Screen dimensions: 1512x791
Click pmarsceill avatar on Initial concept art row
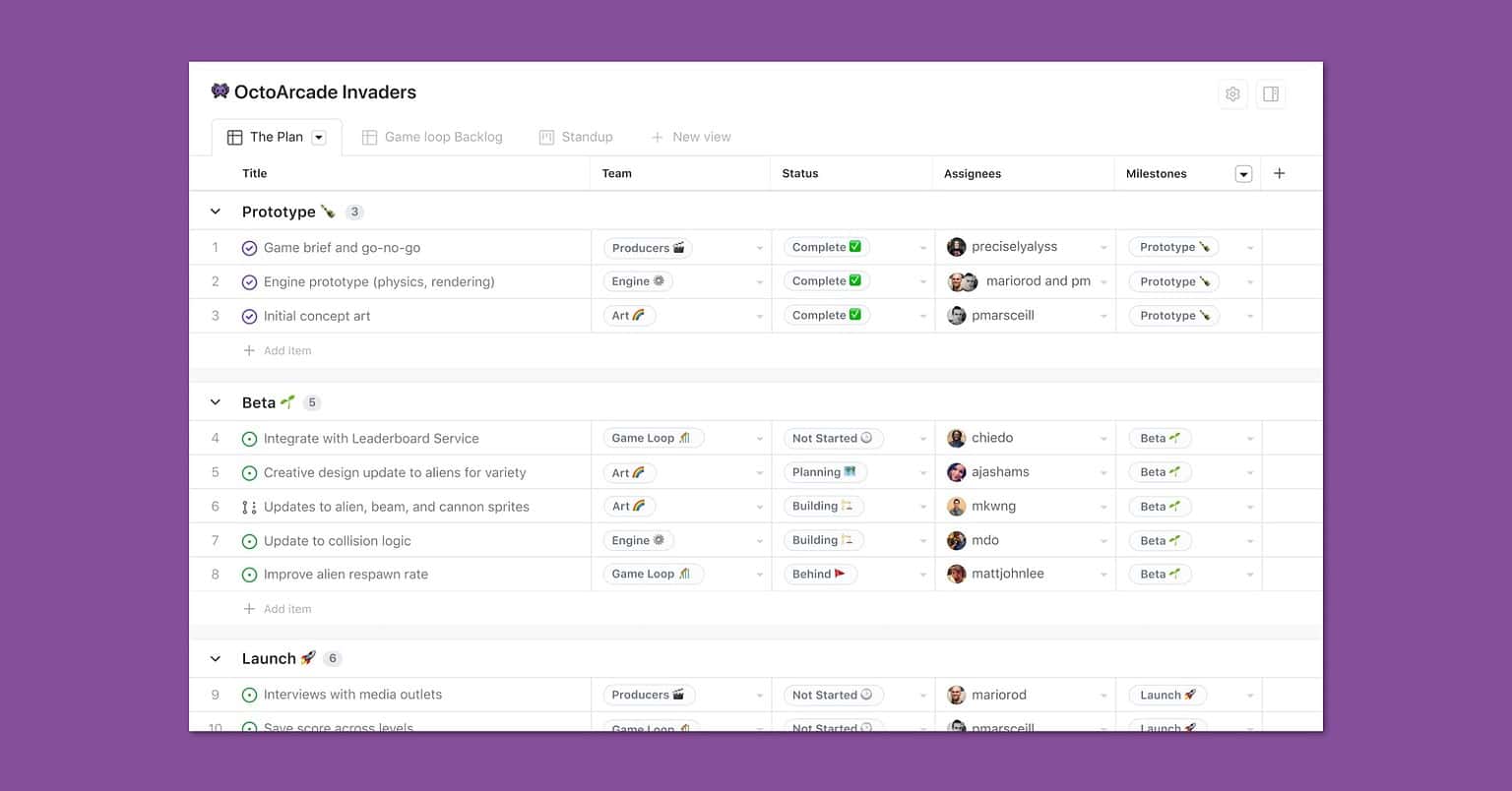coord(956,316)
